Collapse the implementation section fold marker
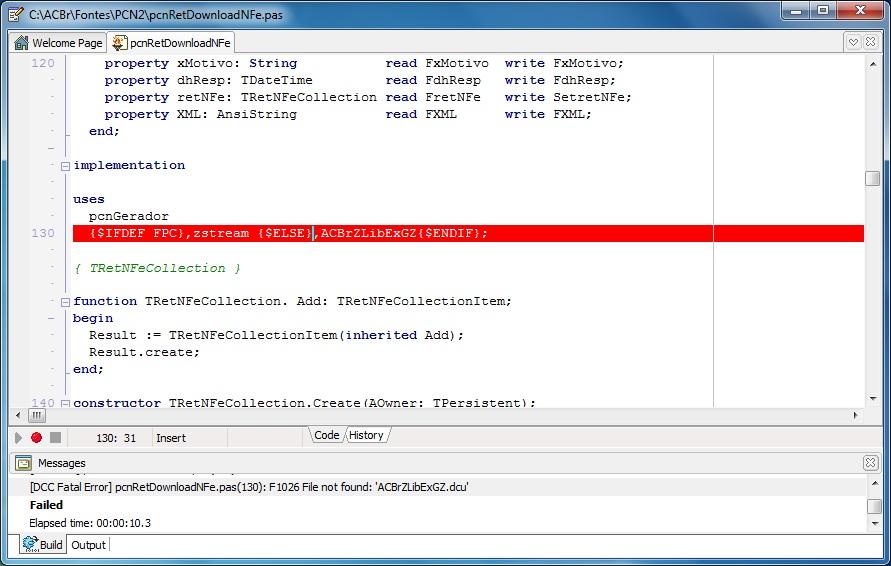The height and width of the screenshot is (566, 891). [x=65, y=166]
